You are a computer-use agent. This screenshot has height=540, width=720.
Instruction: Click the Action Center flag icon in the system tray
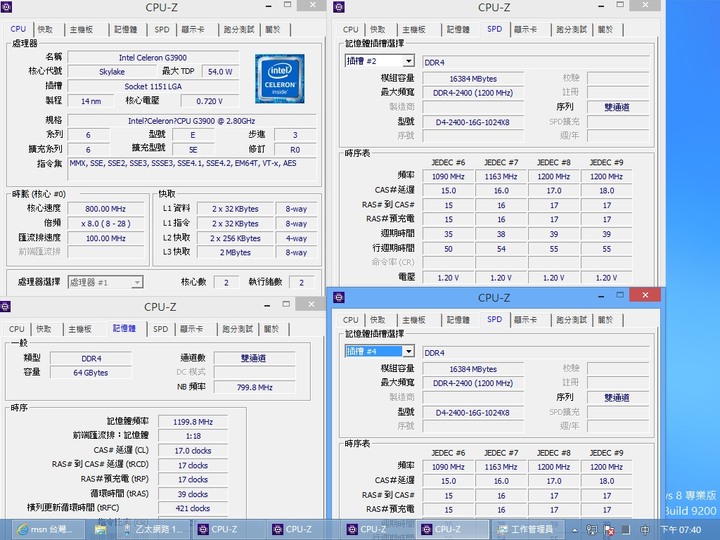tap(609, 530)
